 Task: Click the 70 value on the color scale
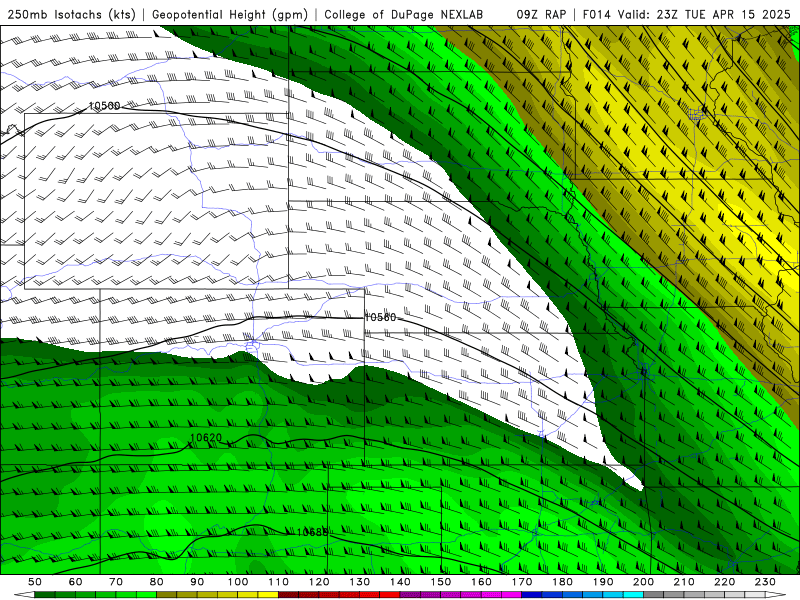coord(116,582)
